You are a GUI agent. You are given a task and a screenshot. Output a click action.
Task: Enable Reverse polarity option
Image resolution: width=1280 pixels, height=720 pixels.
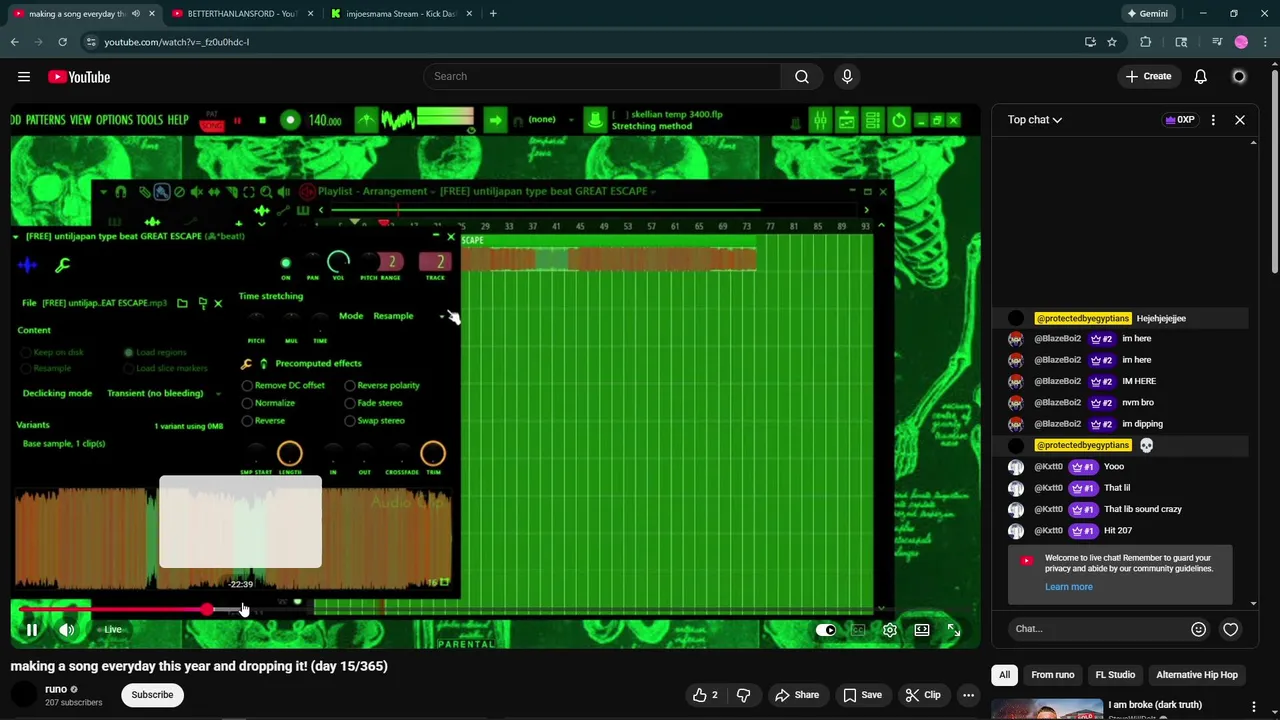coord(382,385)
